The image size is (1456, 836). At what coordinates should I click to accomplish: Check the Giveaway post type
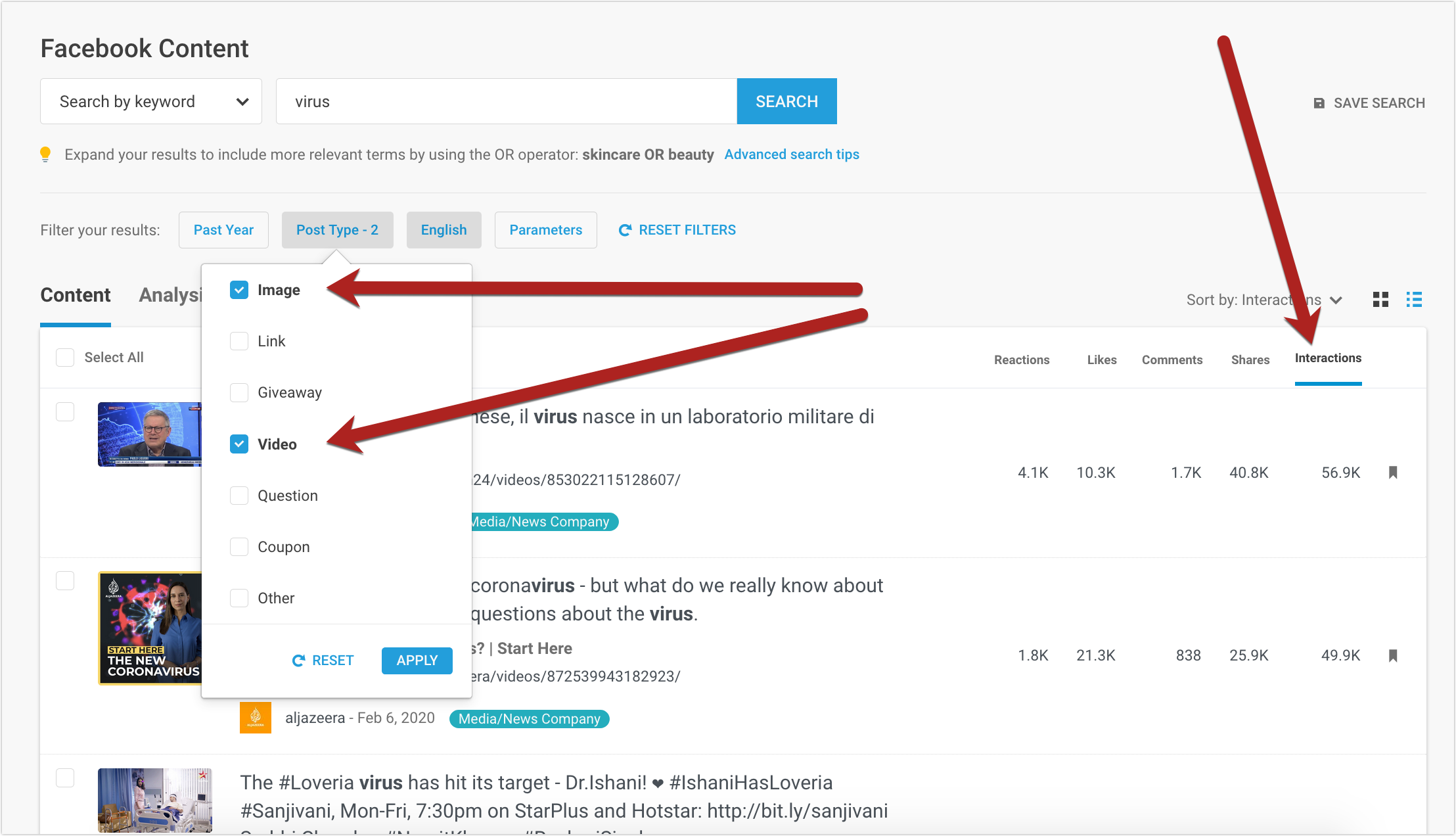coord(239,392)
